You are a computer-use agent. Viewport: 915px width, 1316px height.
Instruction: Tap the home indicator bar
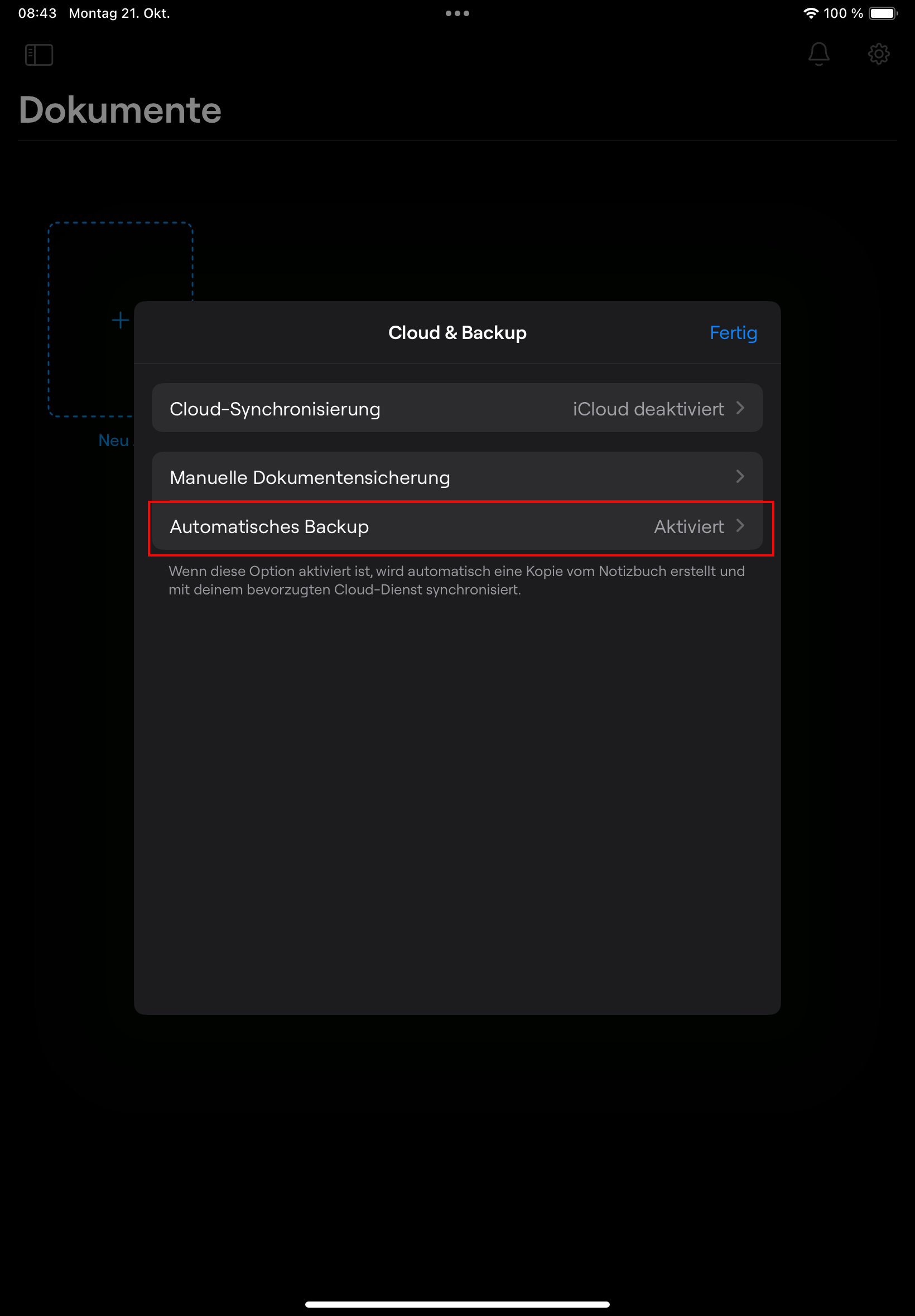(x=457, y=1304)
